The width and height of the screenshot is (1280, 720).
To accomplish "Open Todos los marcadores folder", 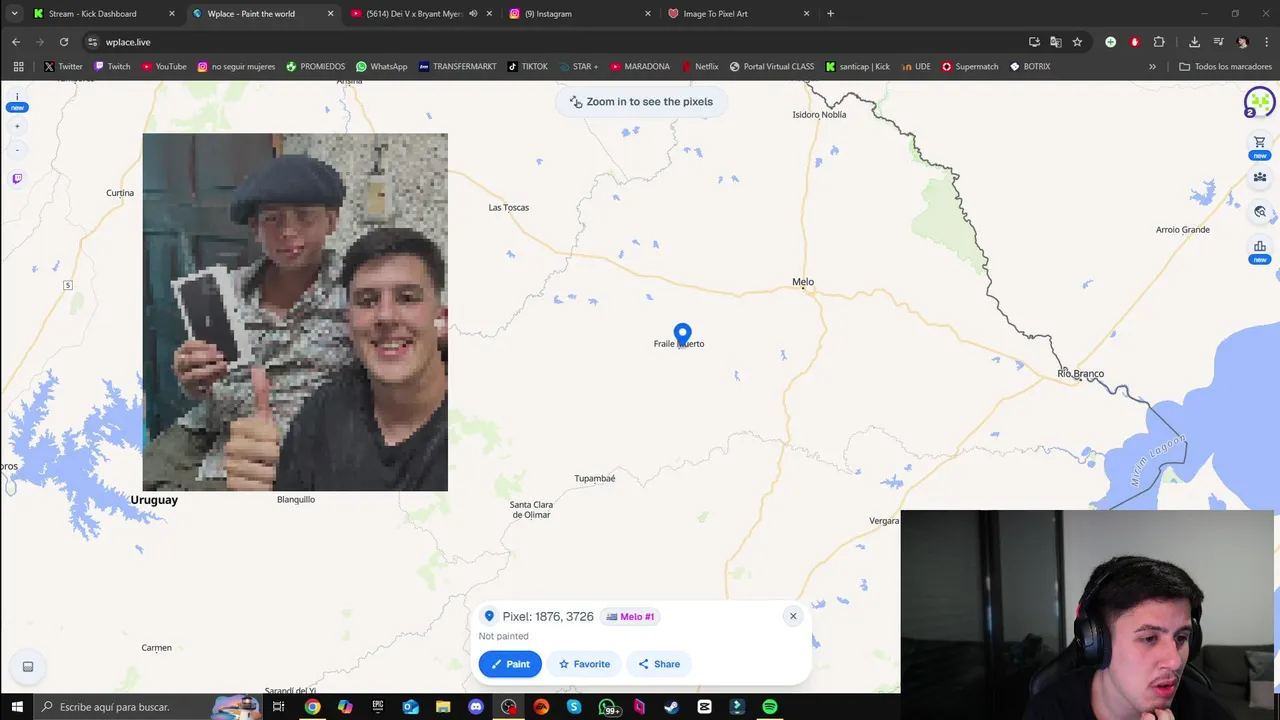I will [x=1225, y=67].
